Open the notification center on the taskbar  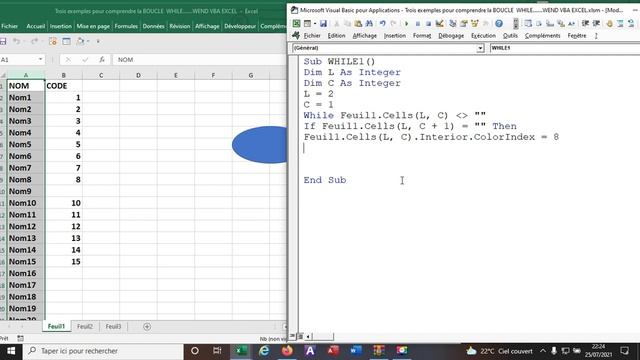pyautogui.click(x=624, y=351)
